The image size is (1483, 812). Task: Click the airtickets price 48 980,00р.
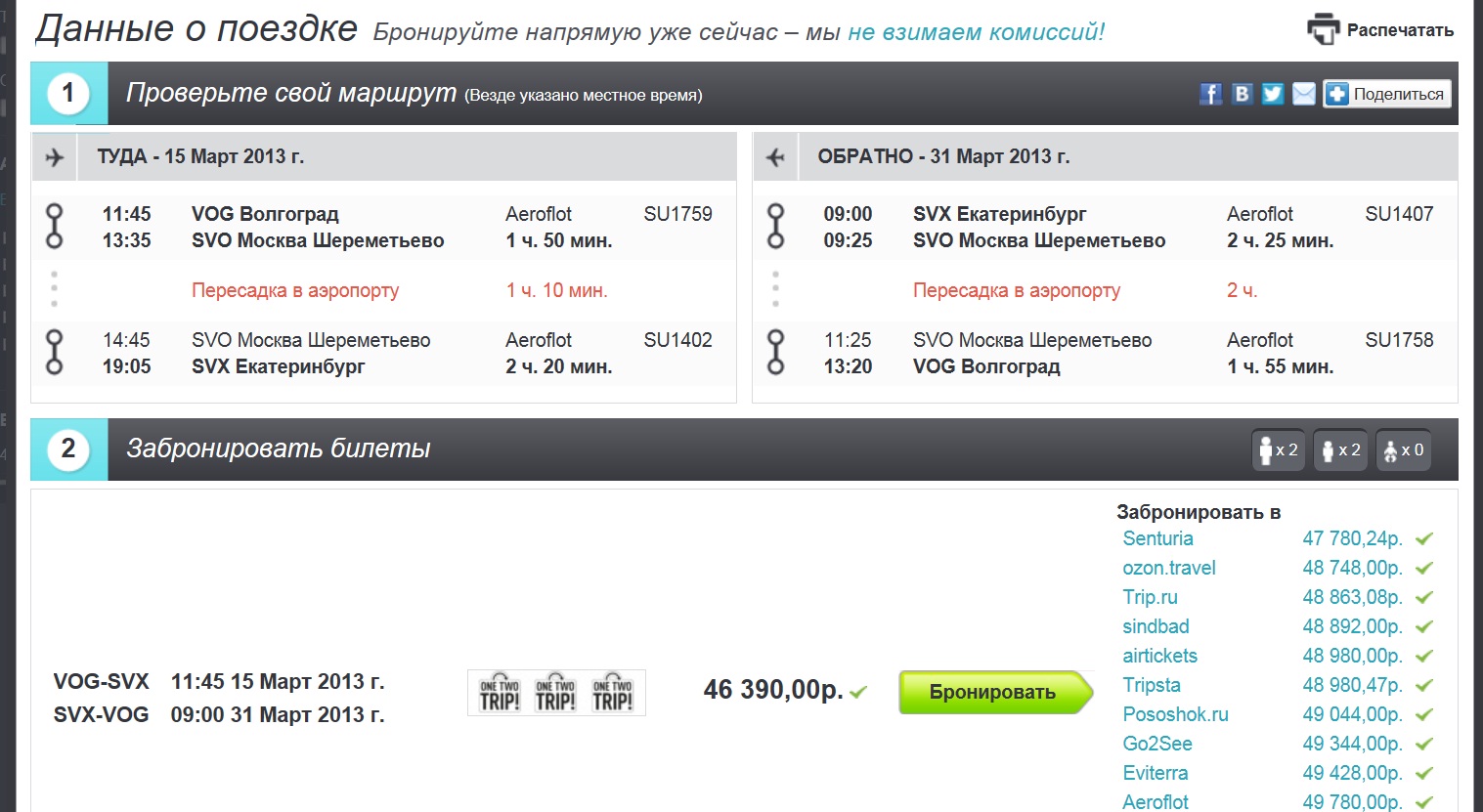coord(1352,656)
